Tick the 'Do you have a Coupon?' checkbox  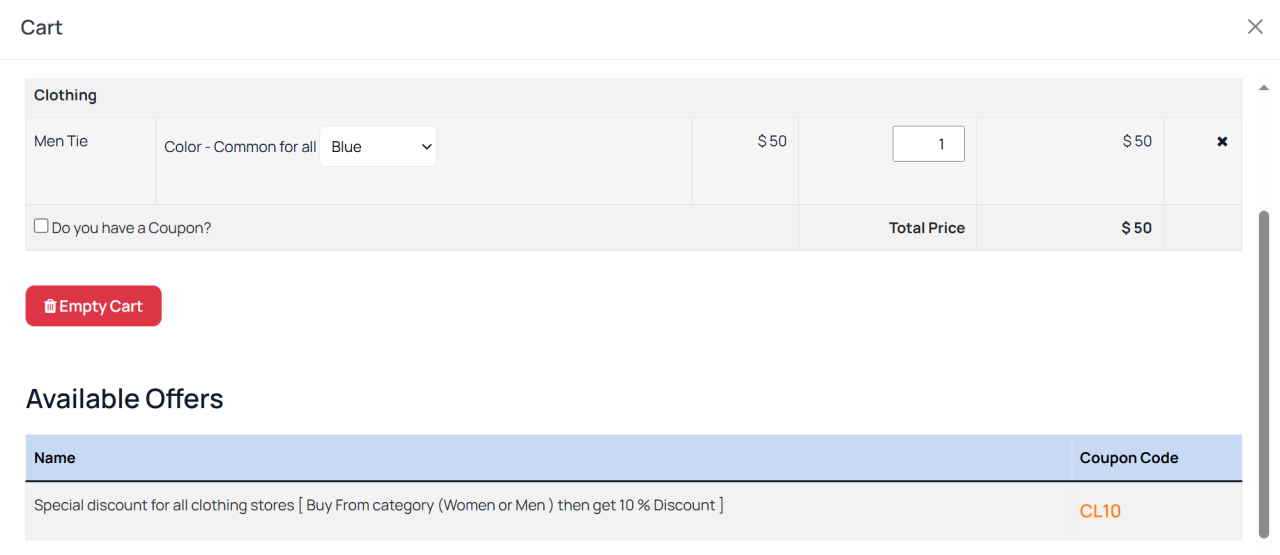coord(41,226)
